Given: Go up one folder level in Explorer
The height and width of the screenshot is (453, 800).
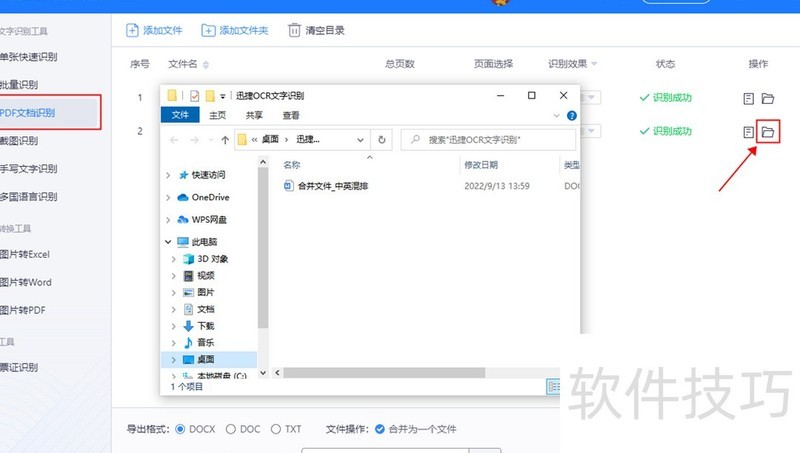Looking at the screenshot, I should pyautogui.click(x=225, y=140).
